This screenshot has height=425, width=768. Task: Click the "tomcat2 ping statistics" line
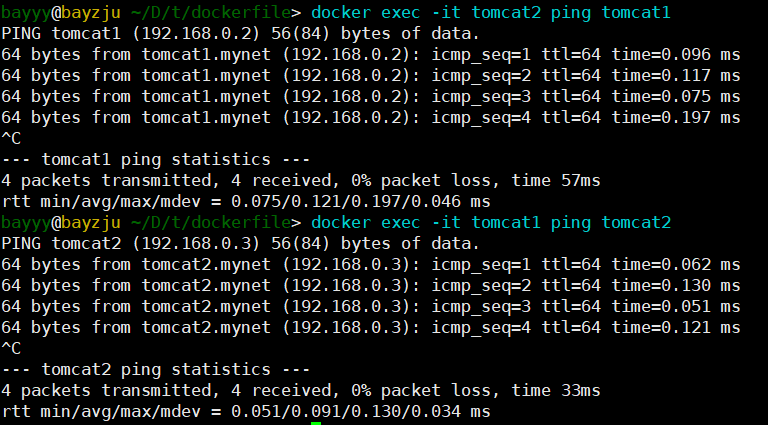pos(156,369)
